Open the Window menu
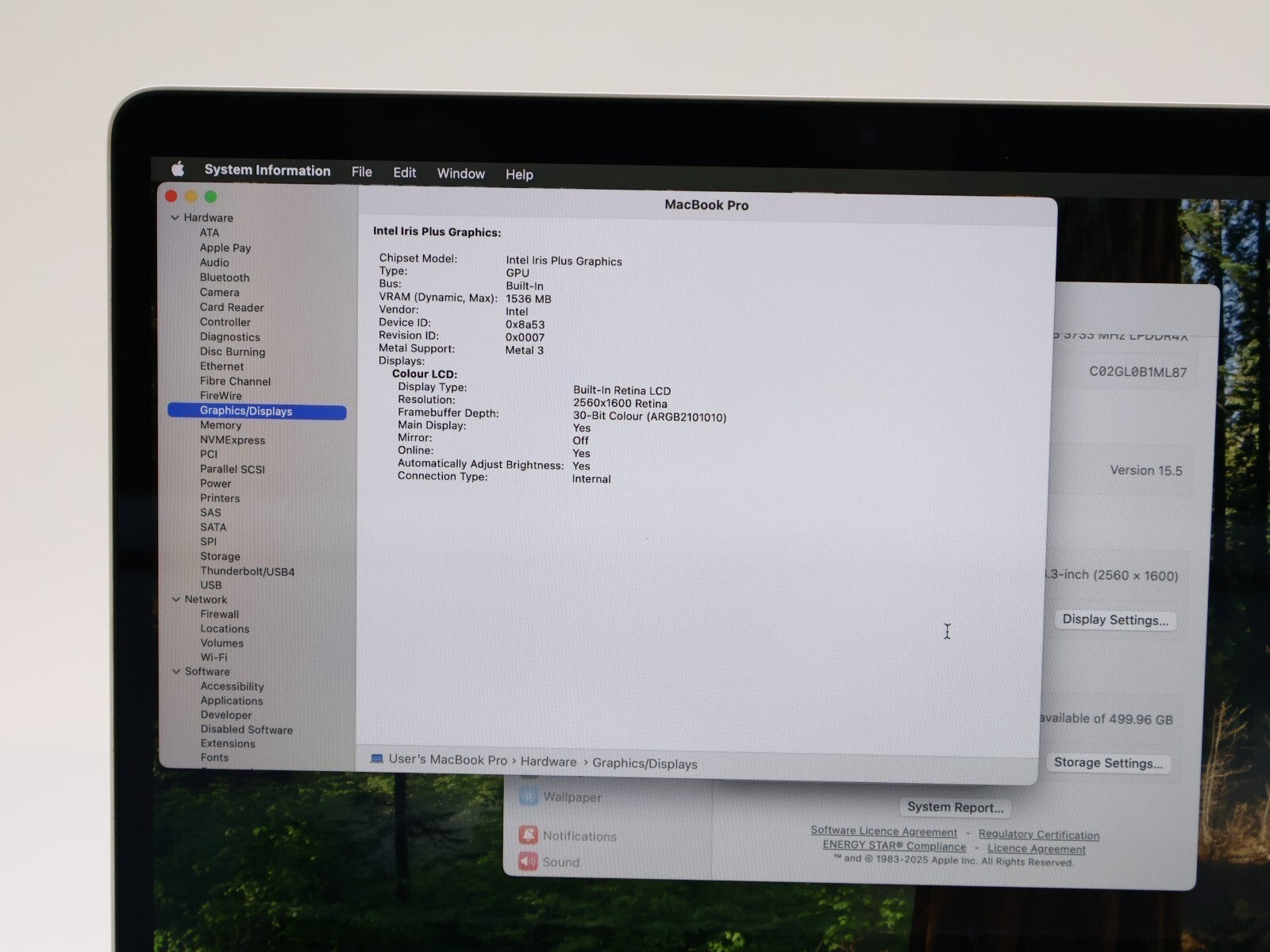This screenshot has width=1270, height=952. point(461,173)
